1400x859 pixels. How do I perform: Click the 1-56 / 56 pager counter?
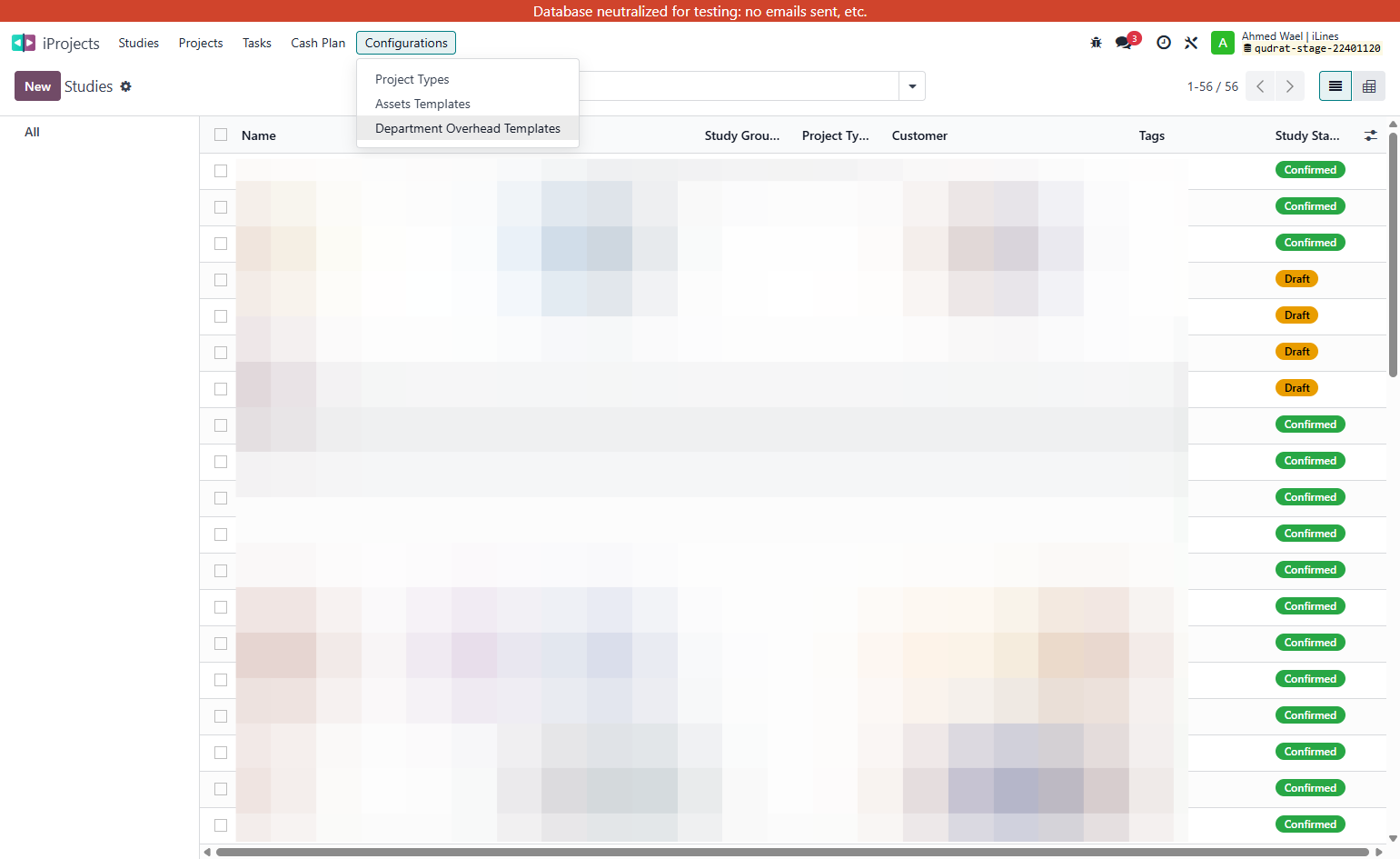pos(1212,86)
